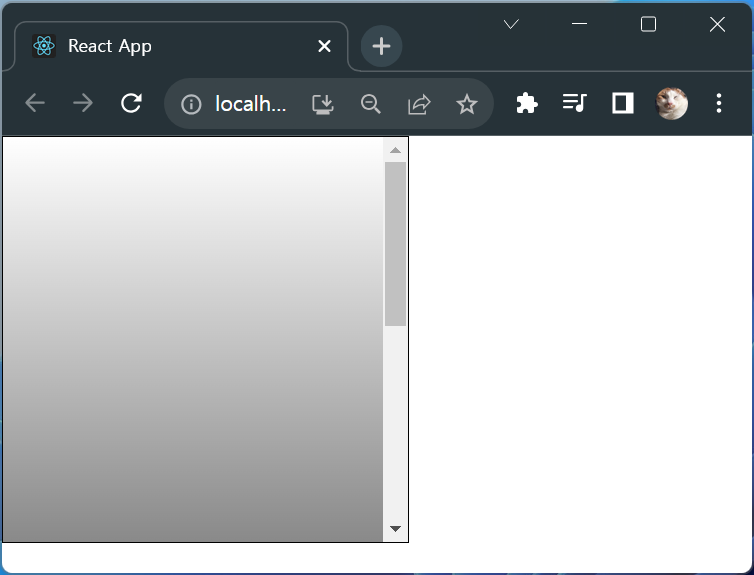Open the zoom level icon
The height and width of the screenshot is (575, 754).
click(x=371, y=104)
